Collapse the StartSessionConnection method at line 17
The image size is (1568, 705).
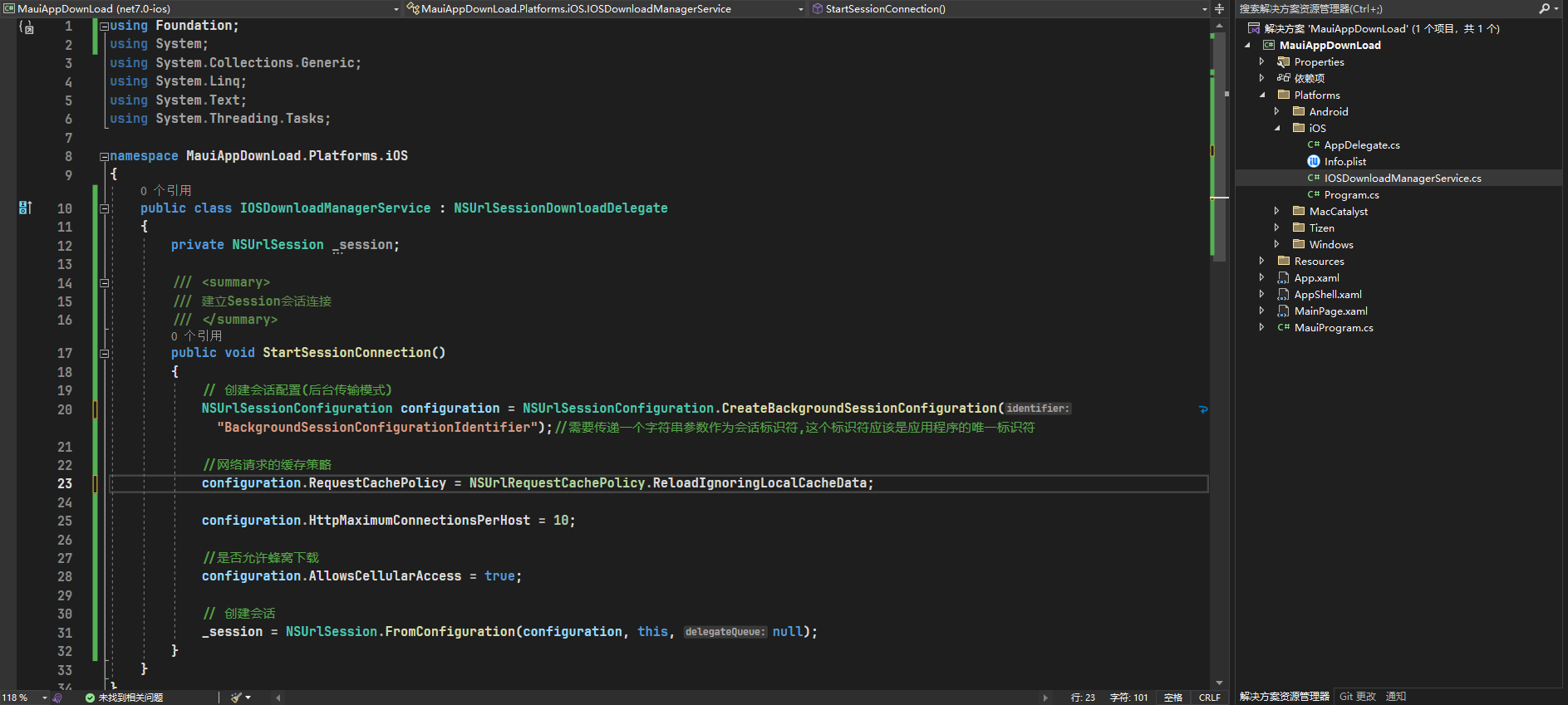tap(104, 353)
